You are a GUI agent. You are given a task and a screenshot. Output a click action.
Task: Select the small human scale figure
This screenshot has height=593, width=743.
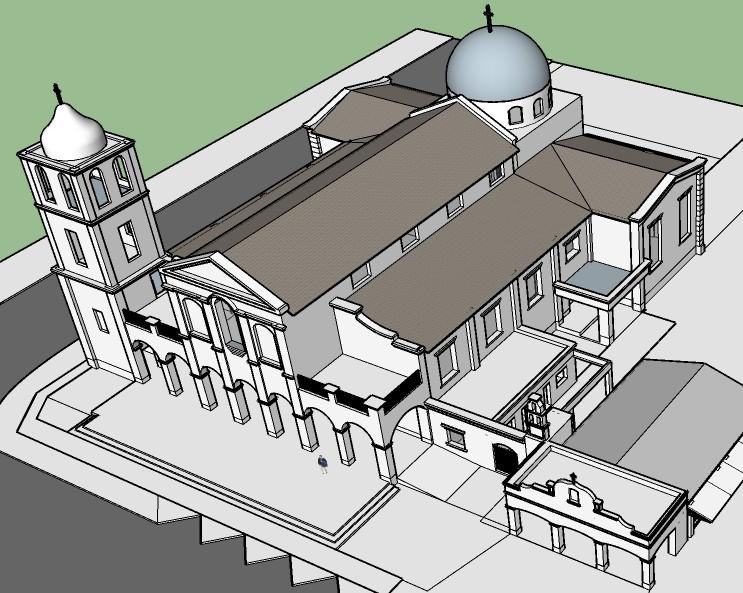[x=323, y=464]
